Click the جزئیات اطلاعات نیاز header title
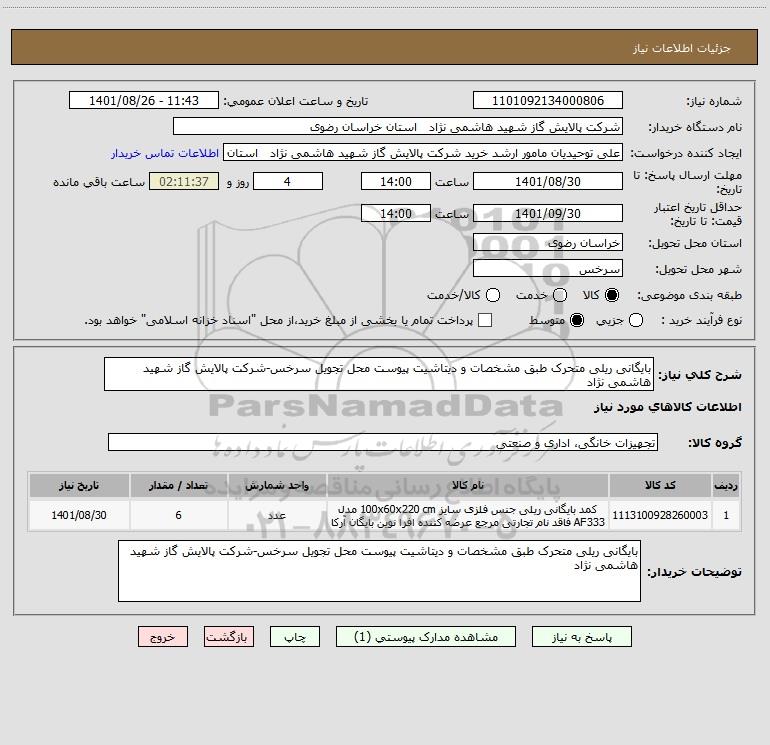Viewport: 770px width, 745px height. 682,48
